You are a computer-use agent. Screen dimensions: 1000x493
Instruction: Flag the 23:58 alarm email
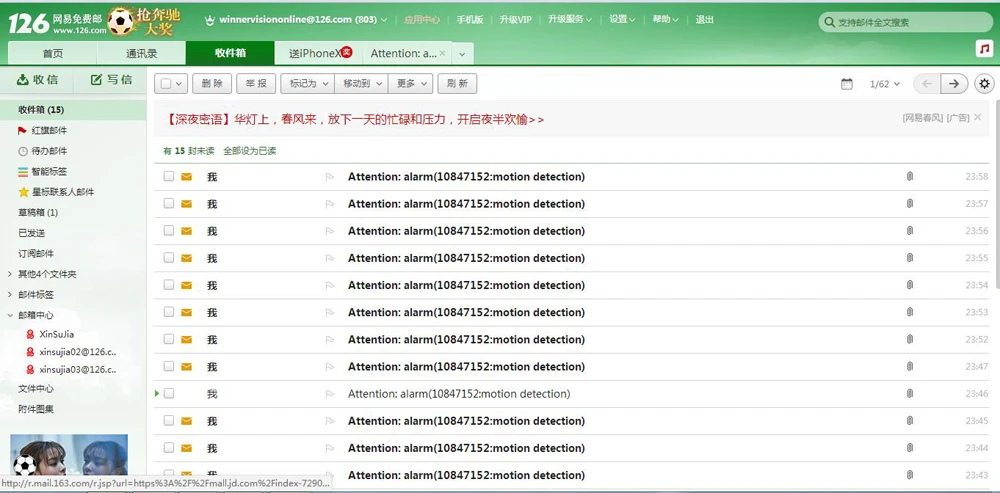330,177
